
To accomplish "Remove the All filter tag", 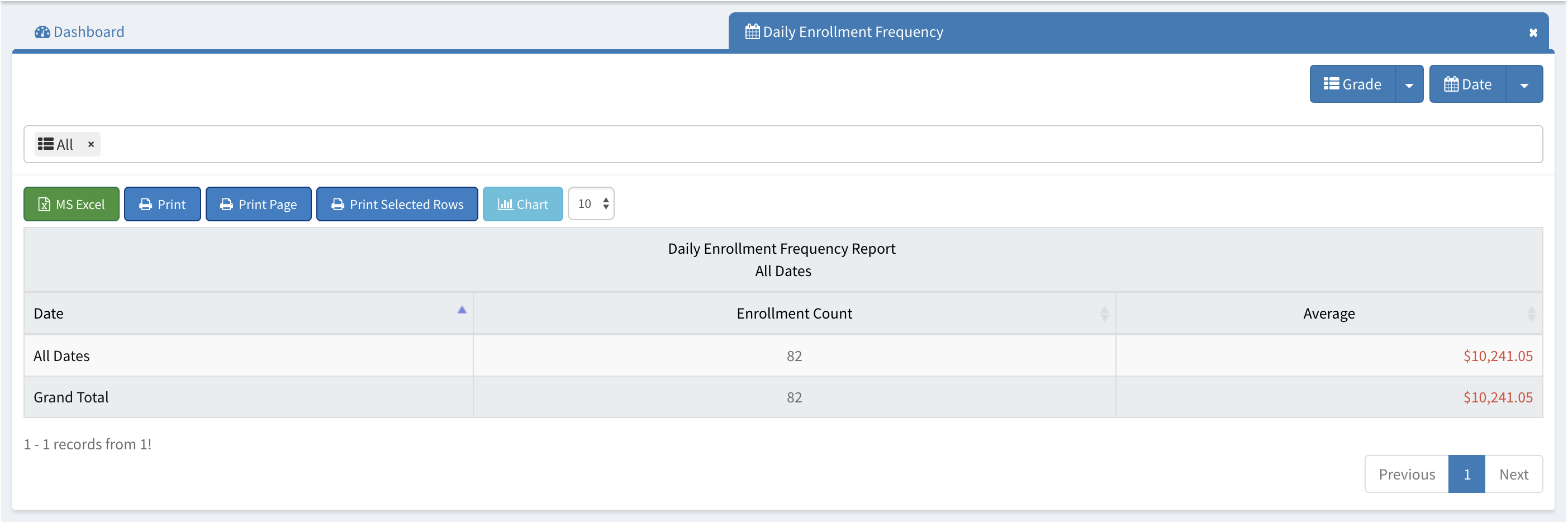I will coord(91,144).
